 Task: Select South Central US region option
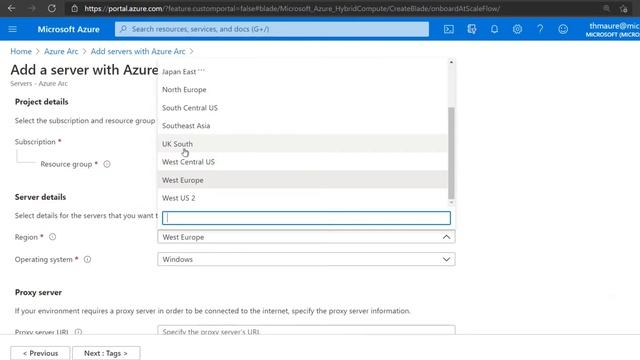[302, 108]
